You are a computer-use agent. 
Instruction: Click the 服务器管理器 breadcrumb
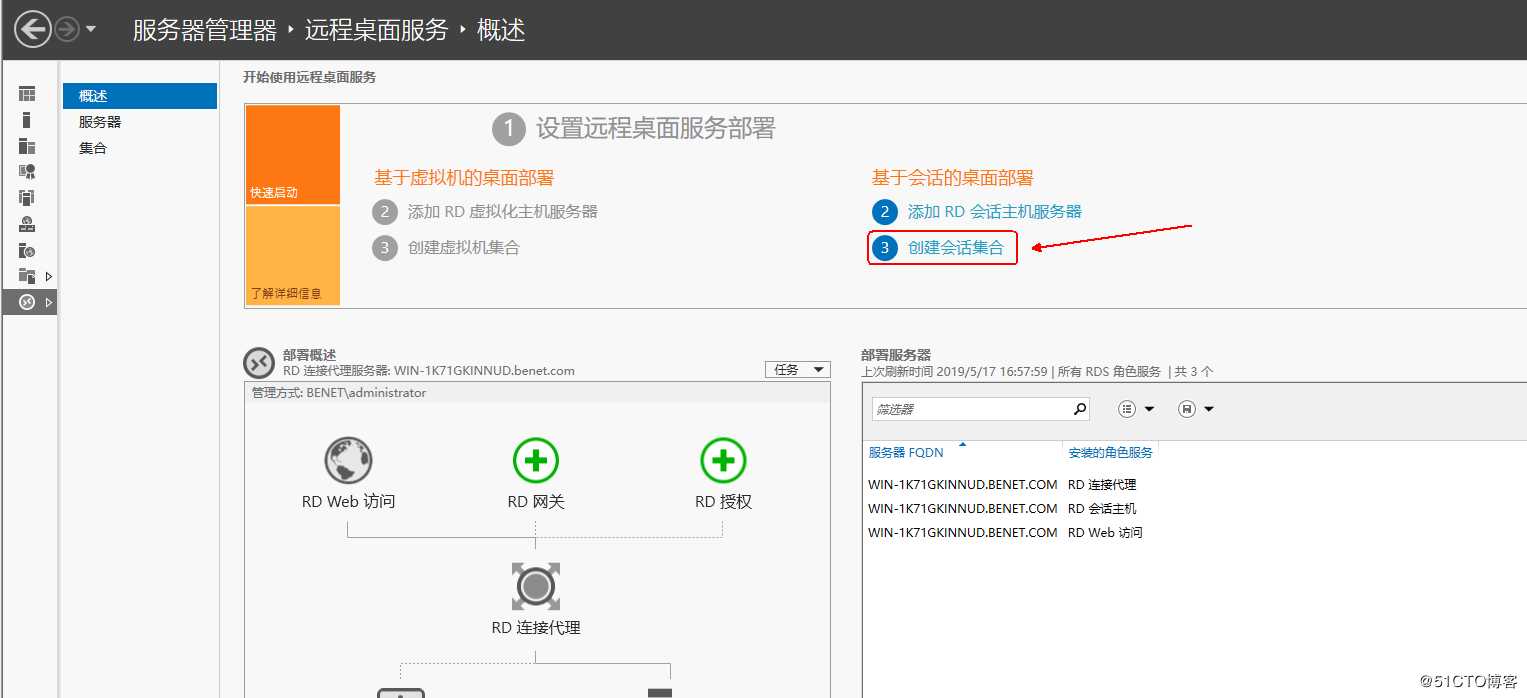[x=204, y=30]
